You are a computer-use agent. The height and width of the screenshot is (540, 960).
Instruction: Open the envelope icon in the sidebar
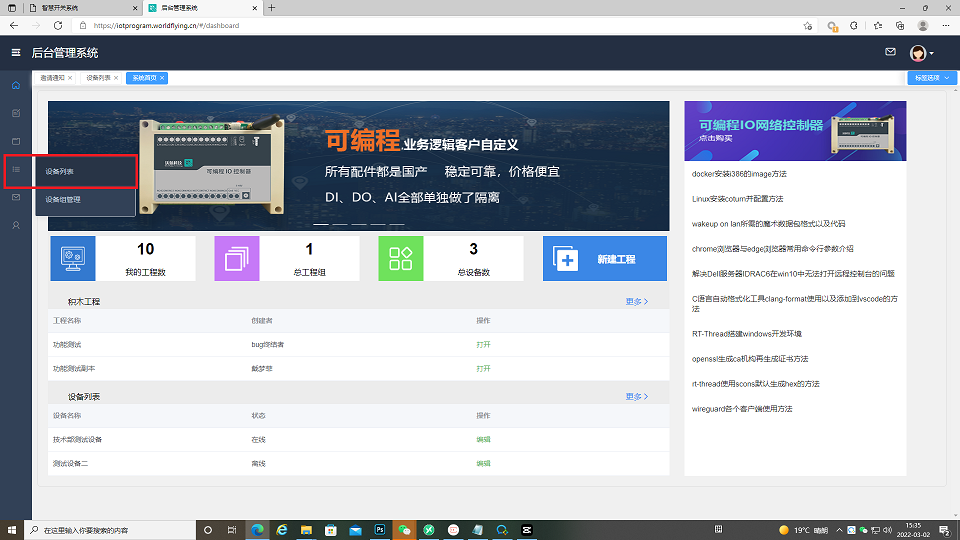pos(16,197)
